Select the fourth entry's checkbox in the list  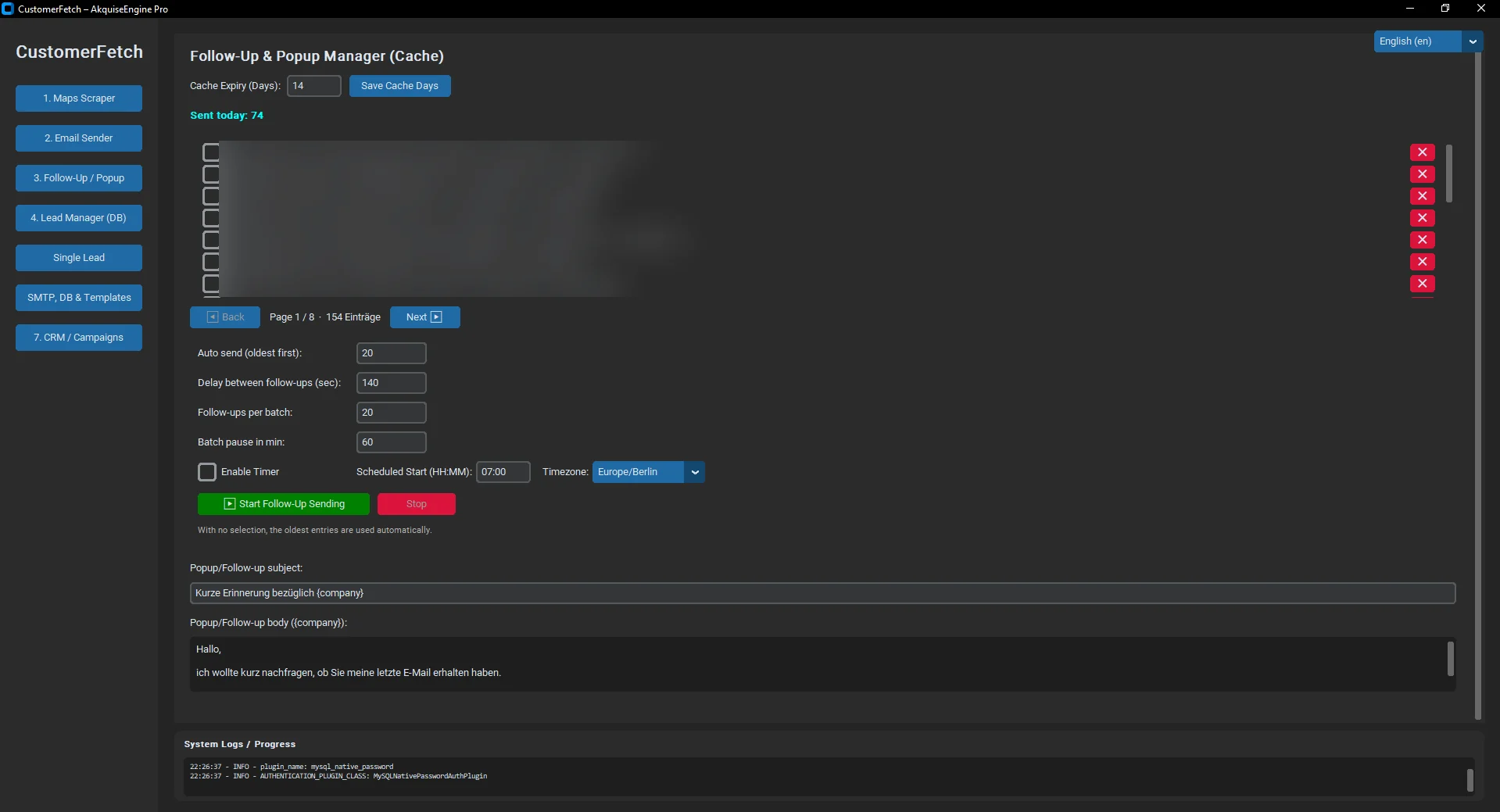(211, 218)
